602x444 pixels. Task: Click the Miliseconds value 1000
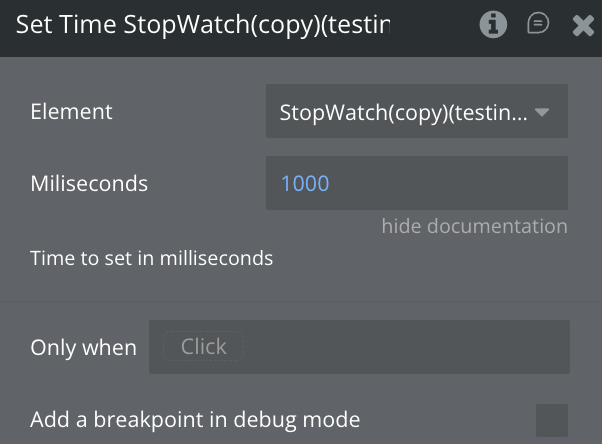click(x=306, y=183)
